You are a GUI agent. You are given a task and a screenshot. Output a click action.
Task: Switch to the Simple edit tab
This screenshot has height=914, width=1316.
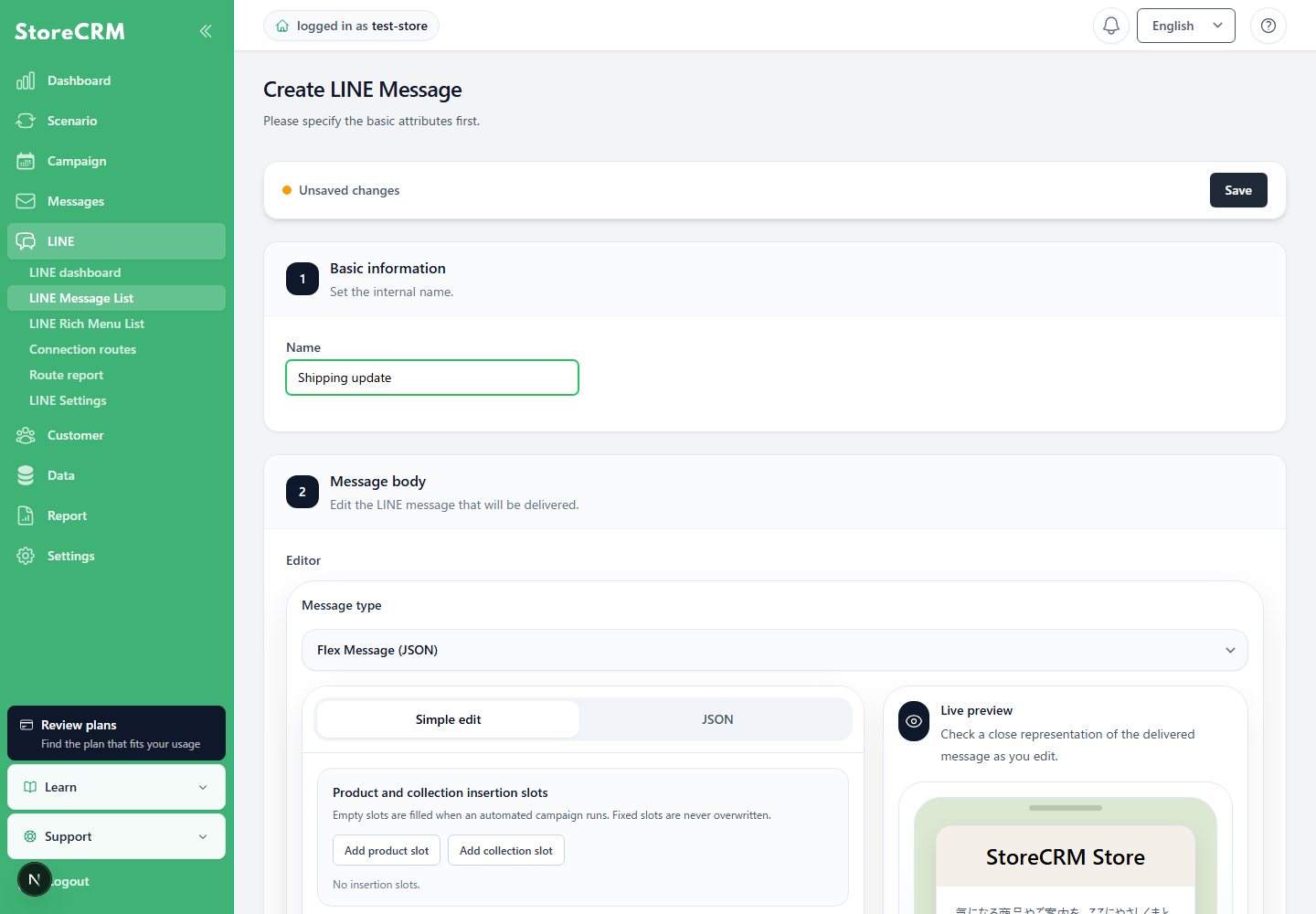(448, 719)
